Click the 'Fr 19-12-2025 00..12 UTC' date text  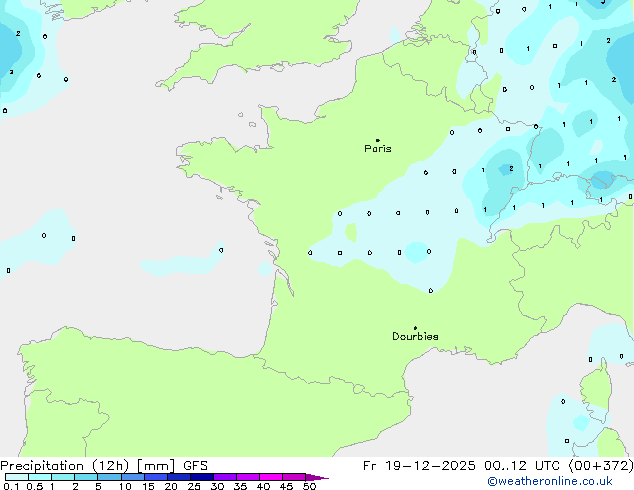463,466
